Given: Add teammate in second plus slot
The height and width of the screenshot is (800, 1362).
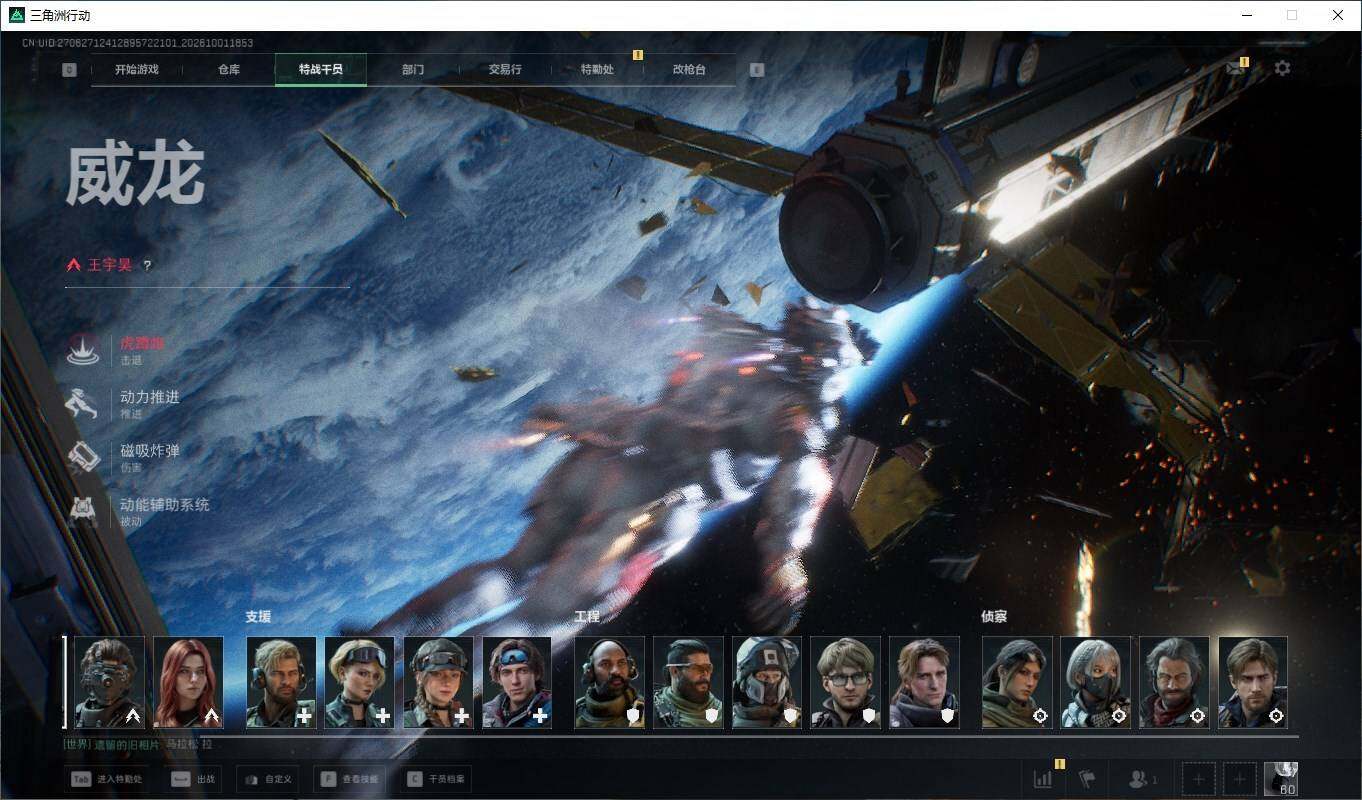Looking at the screenshot, I should pyautogui.click(x=1240, y=779).
